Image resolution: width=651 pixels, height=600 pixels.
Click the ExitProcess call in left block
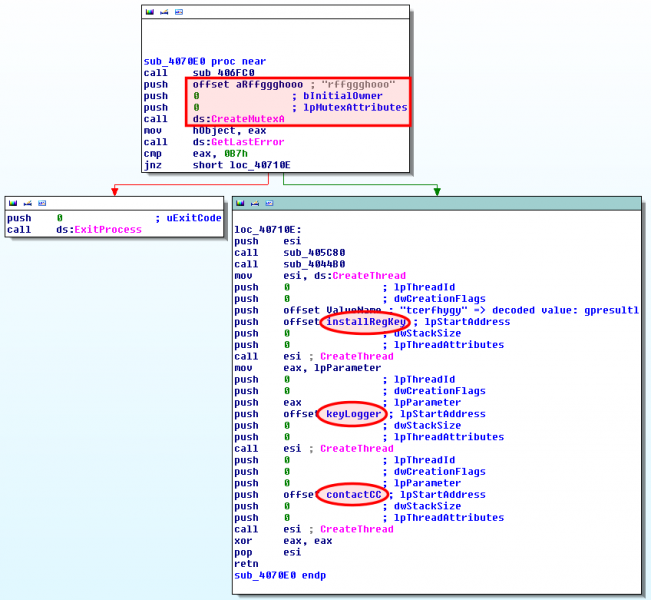click(x=99, y=229)
